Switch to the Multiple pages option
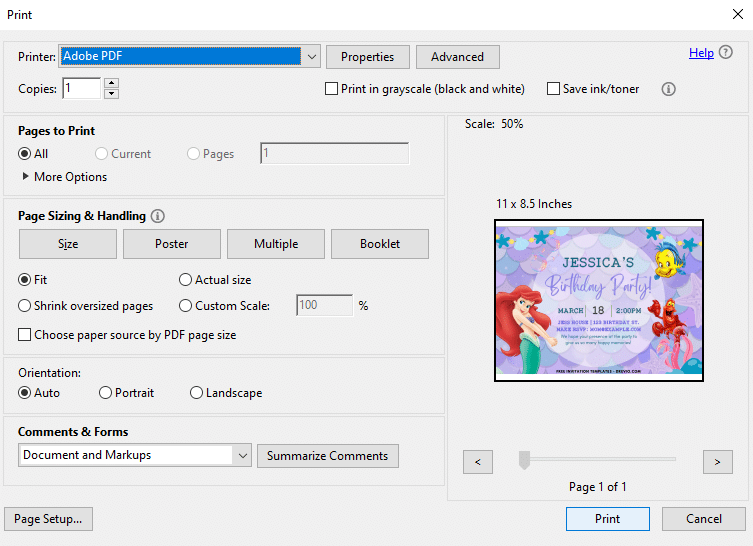The image size is (753, 546). click(x=276, y=244)
